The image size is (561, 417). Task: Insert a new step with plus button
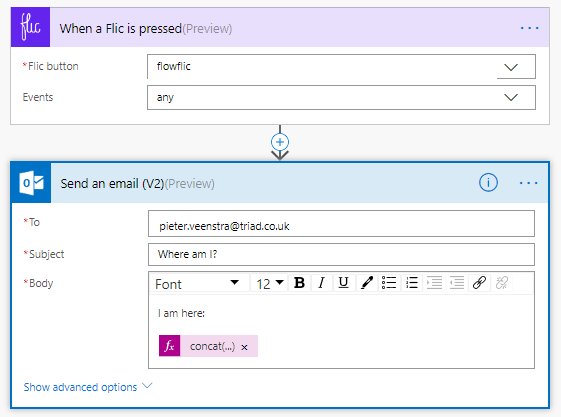point(280,142)
